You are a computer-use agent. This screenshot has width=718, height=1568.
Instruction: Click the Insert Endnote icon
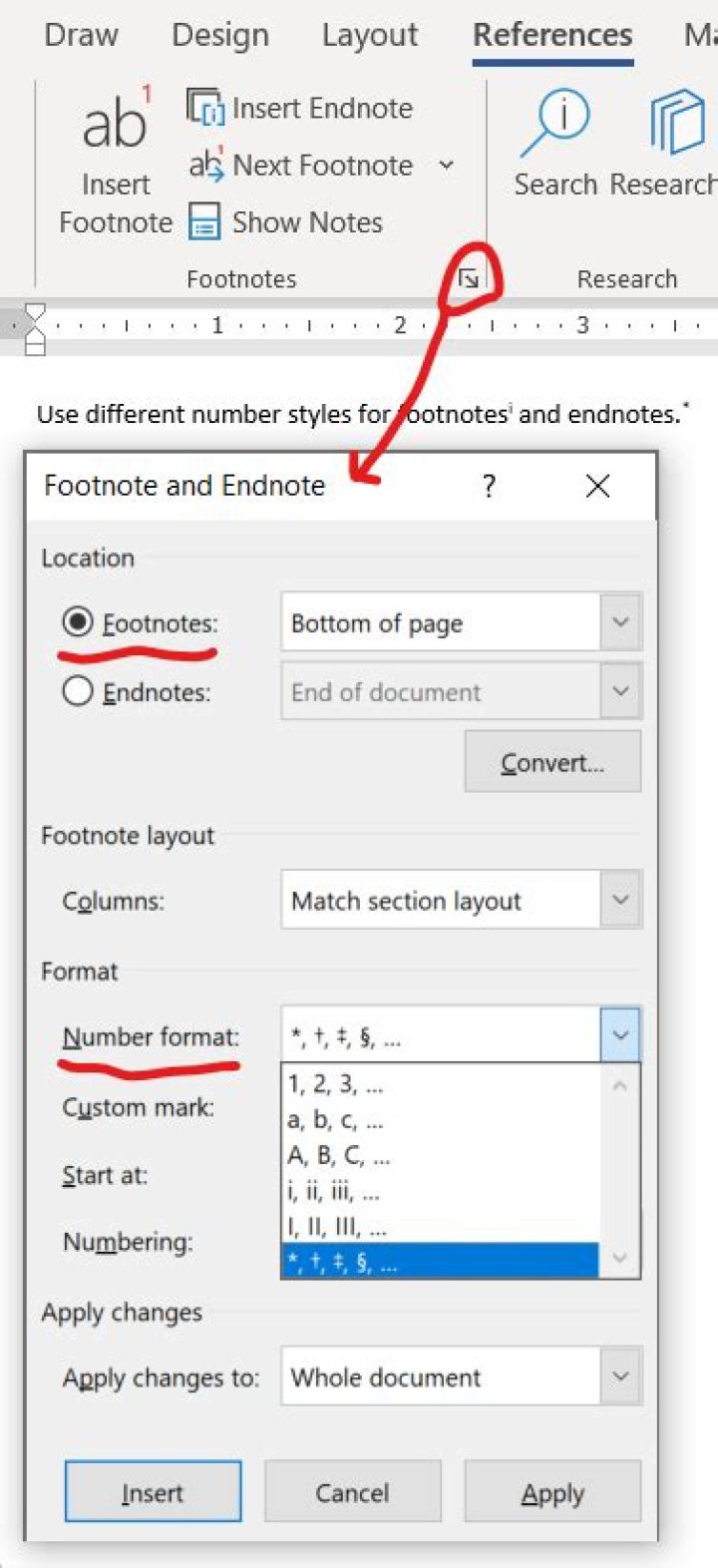point(205,108)
